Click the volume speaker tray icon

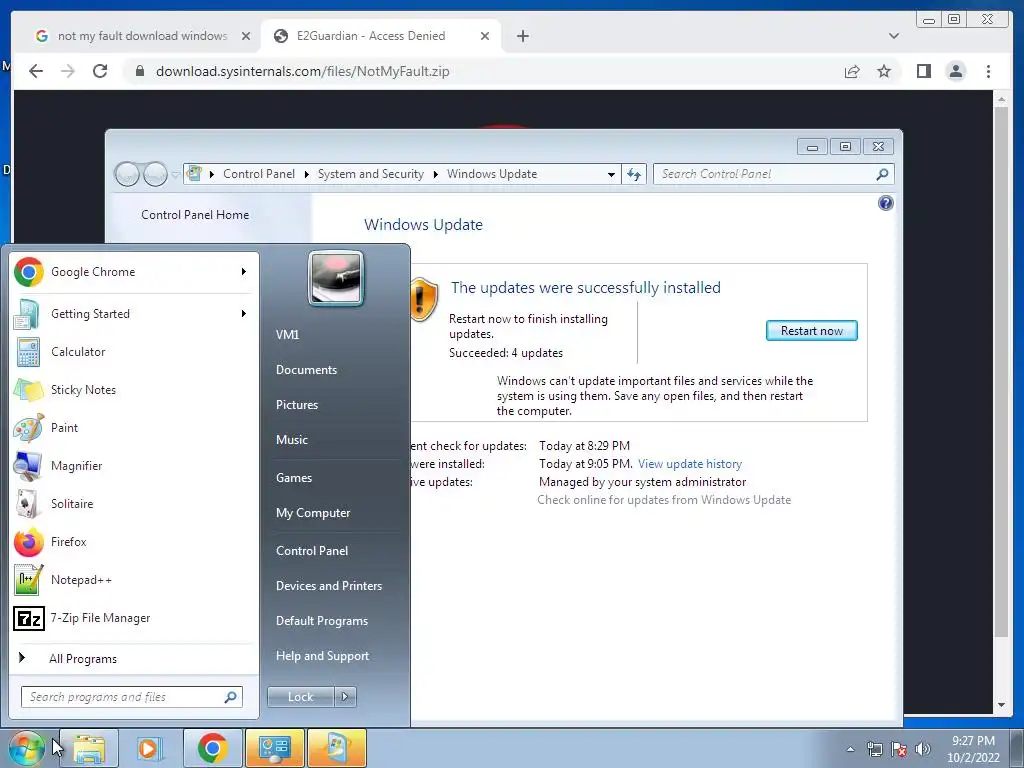pyautogui.click(x=923, y=749)
